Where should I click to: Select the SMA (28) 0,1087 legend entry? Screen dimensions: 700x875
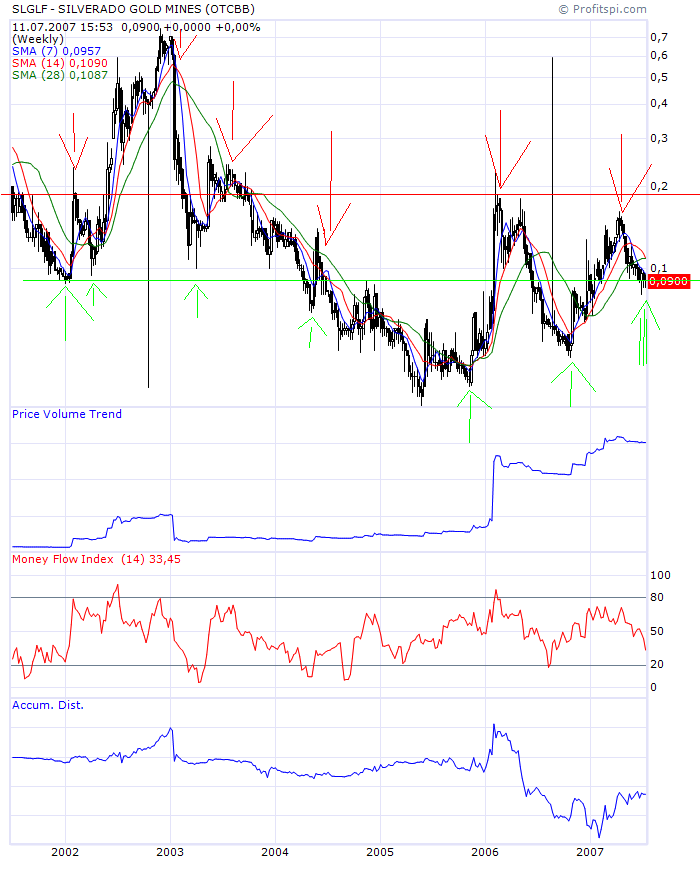60,75
